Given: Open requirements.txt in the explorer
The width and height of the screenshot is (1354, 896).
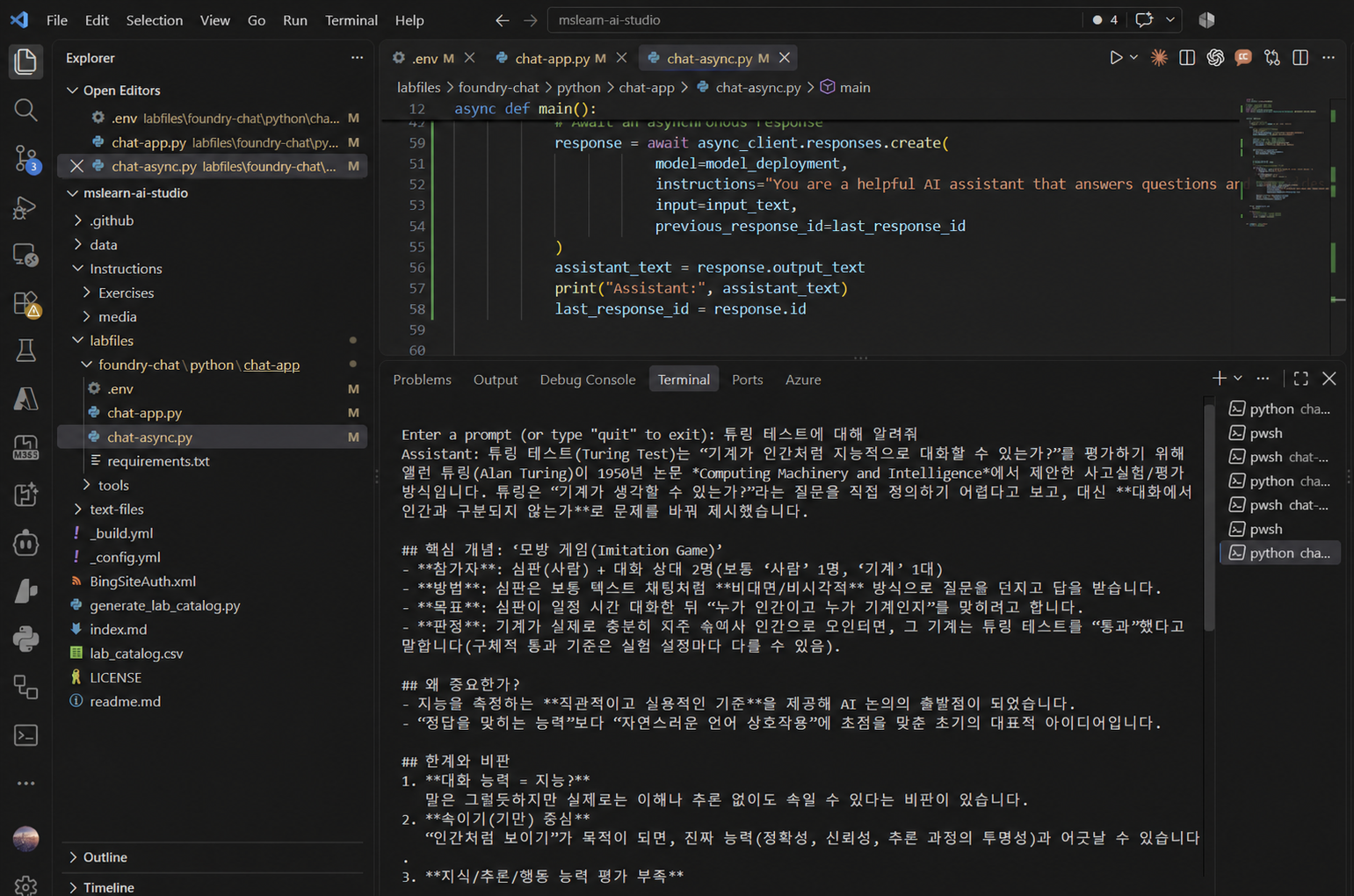Looking at the screenshot, I should [158, 461].
